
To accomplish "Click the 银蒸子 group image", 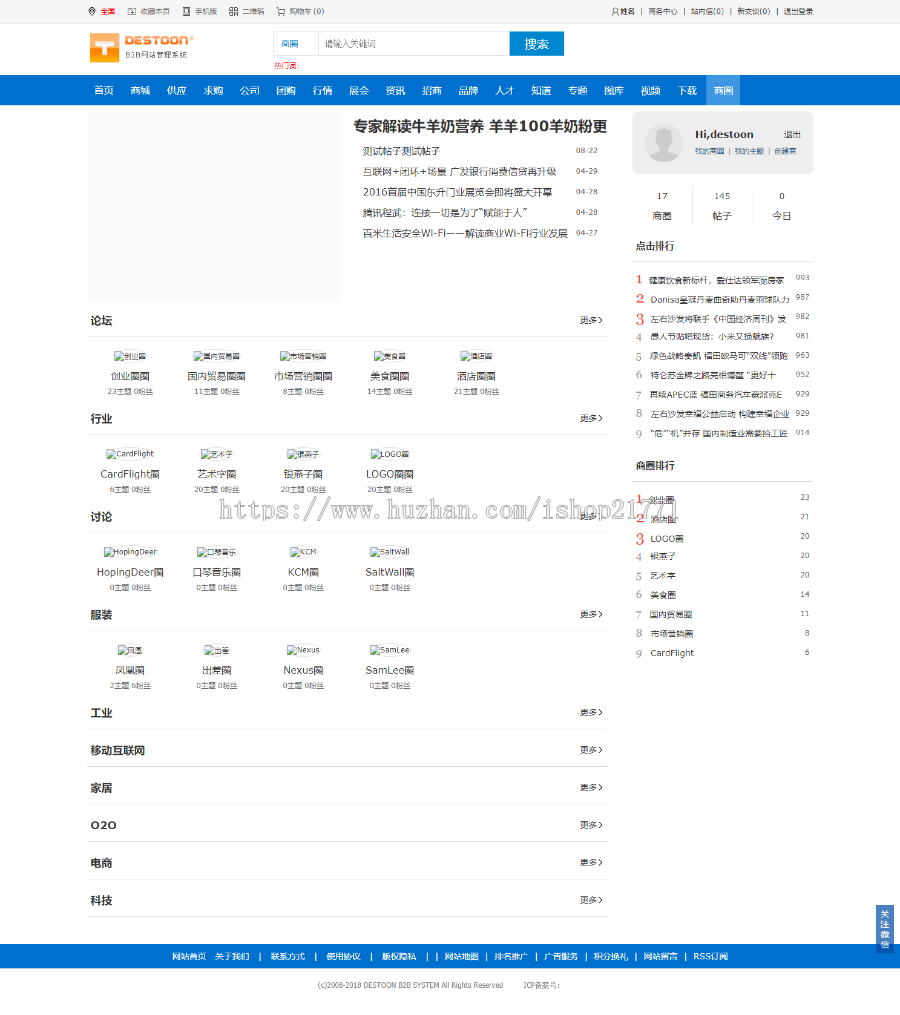I will coord(303,454).
